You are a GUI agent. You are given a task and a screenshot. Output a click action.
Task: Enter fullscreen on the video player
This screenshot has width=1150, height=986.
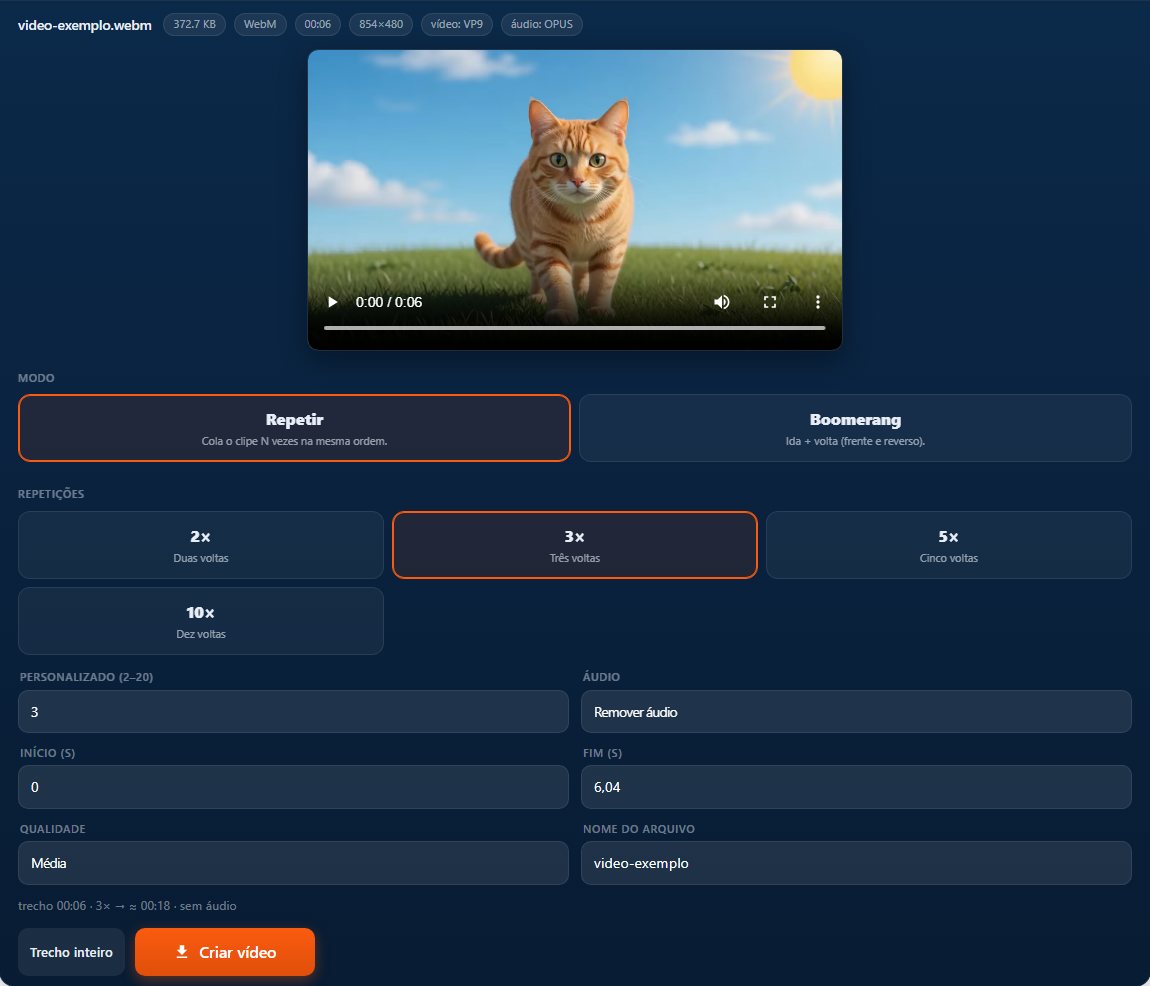coord(769,302)
